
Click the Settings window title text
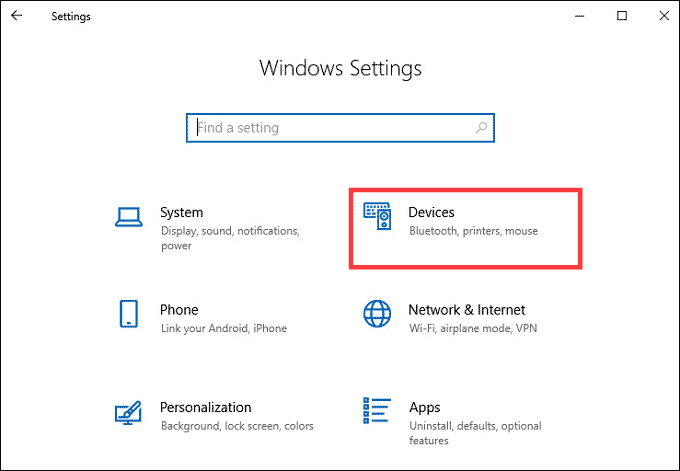[71, 16]
